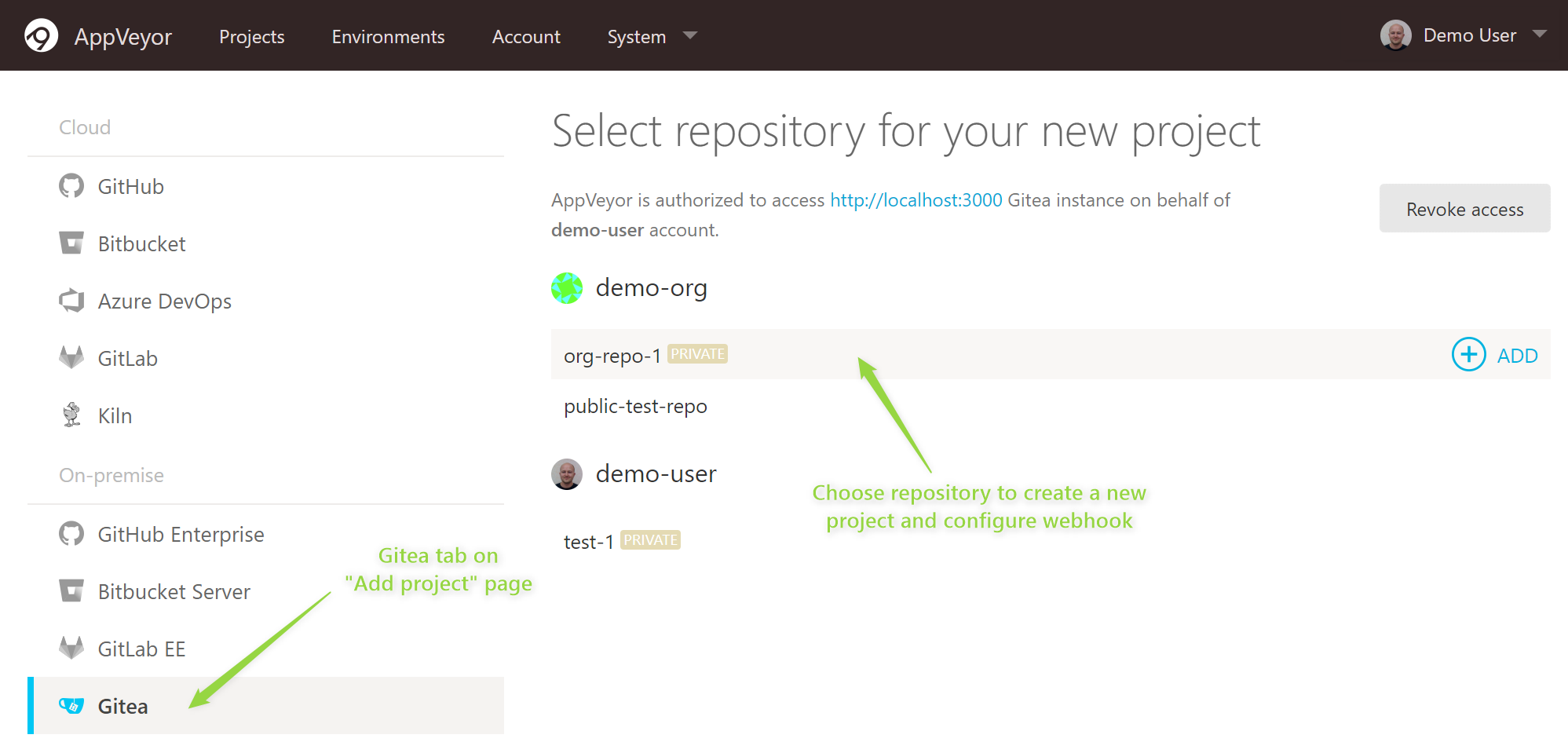Click the AppVeyor logo icon
This screenshot has width=1568, height=753.
(x=42, y=35)
